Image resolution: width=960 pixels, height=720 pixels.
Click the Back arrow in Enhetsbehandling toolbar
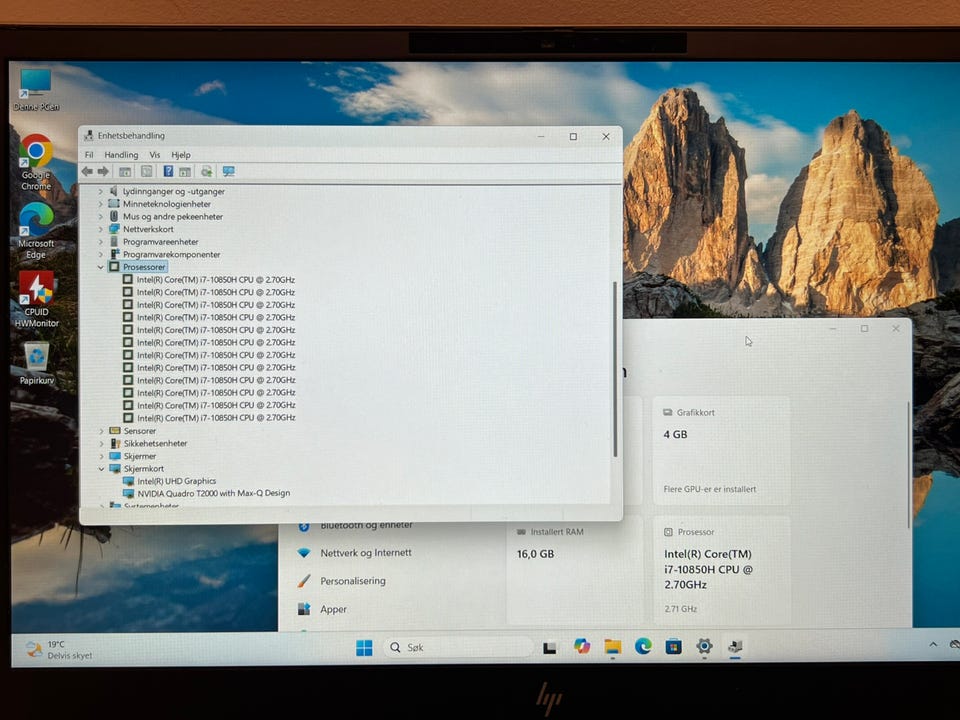[88, 171]
